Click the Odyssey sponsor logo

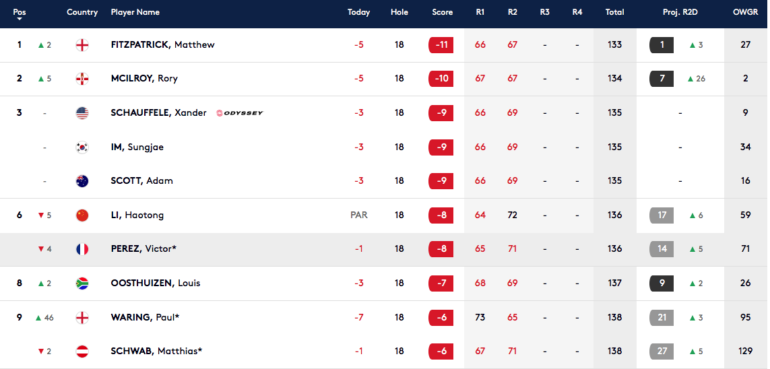coord(240,113)
